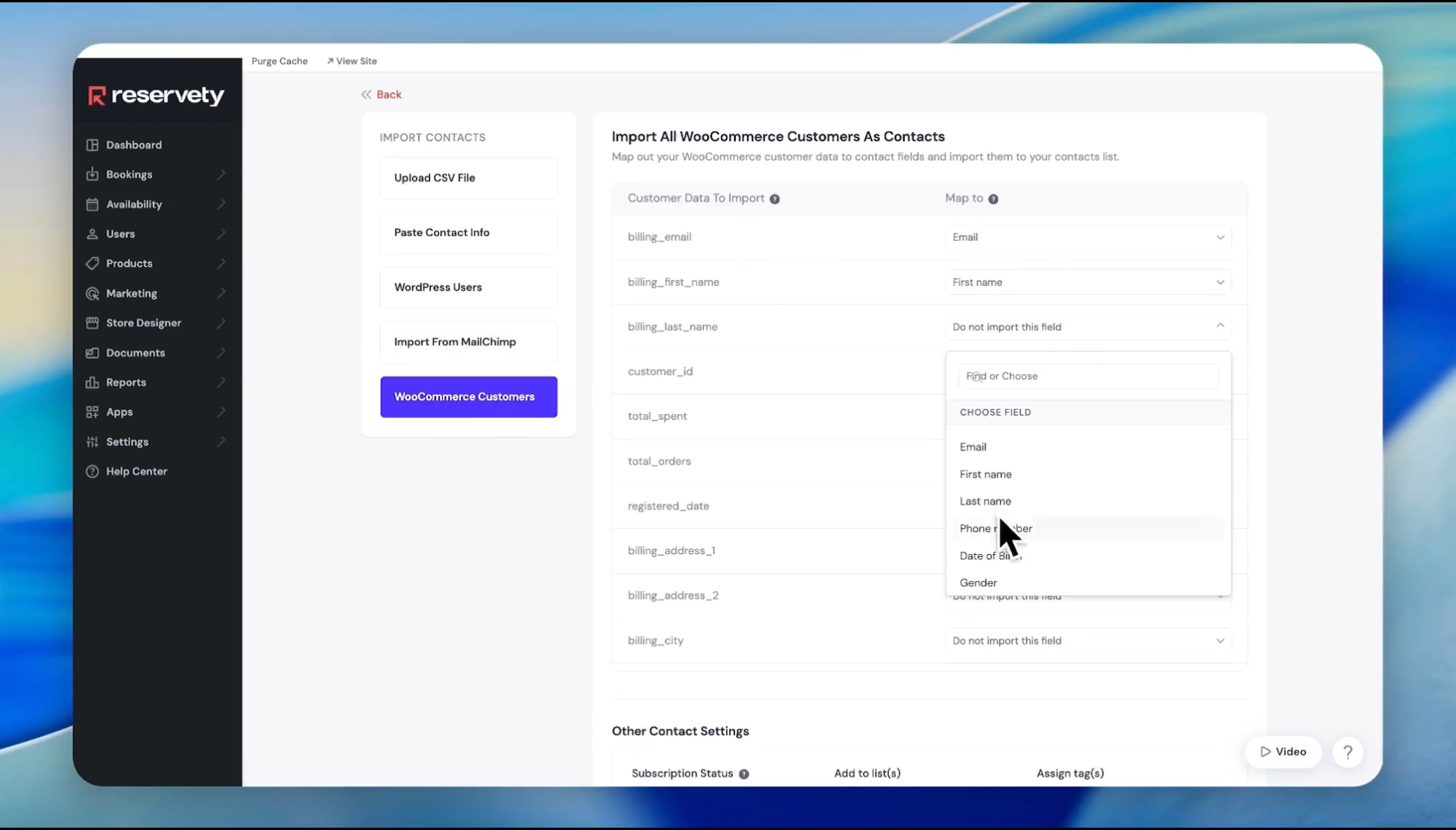This screenshot has height=830, width=1456.
Task: Expand the Products submenu chevron
Action: (x=221, y=264)
